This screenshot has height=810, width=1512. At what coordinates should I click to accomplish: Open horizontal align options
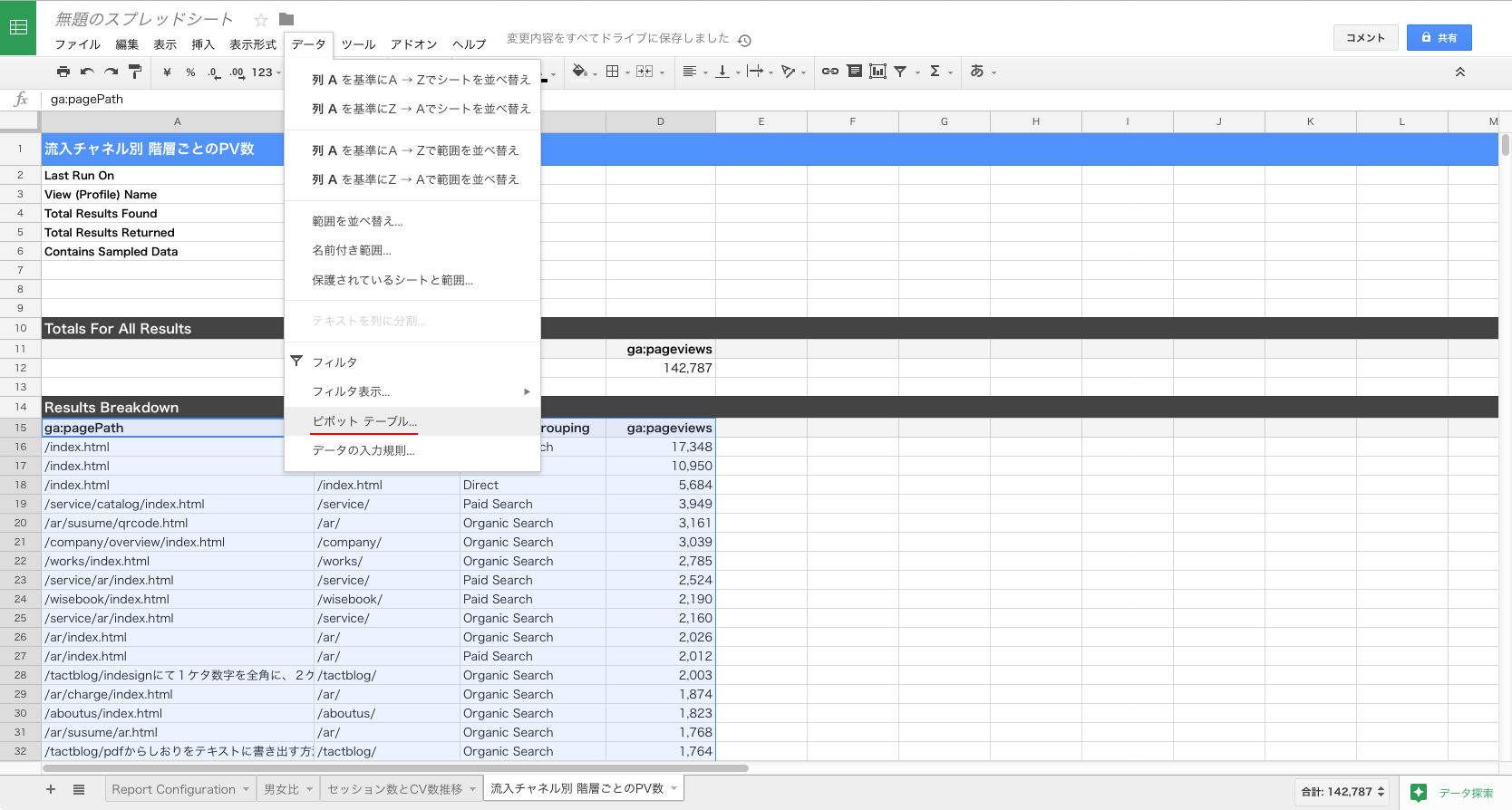690,72
